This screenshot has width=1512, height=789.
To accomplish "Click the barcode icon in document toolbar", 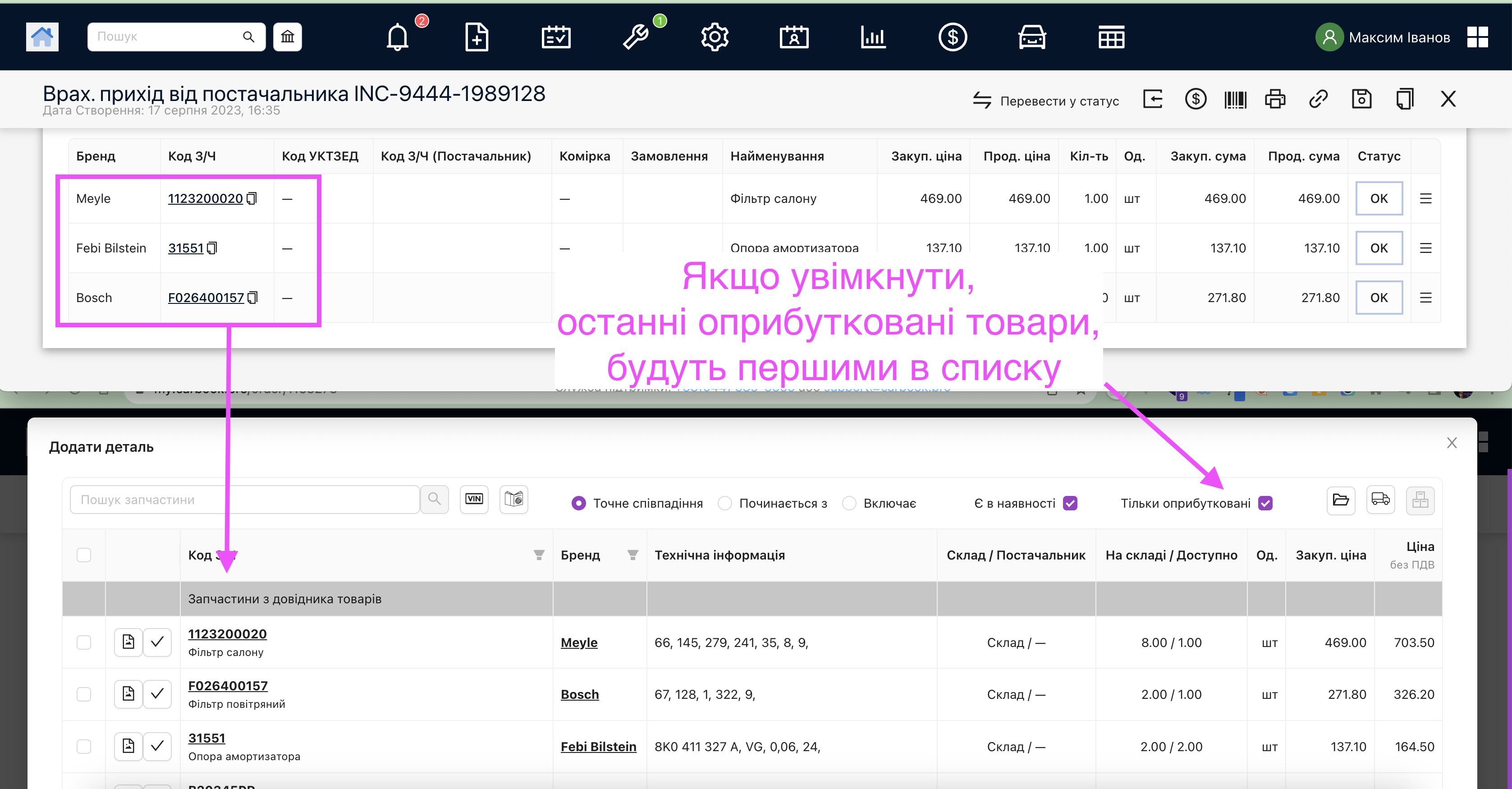I will click(x=1235, y=99).
